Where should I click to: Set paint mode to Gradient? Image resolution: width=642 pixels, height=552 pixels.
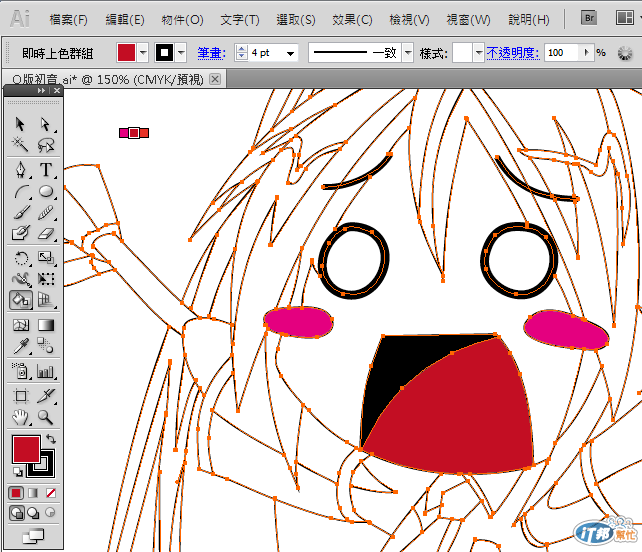pos(33,493)
